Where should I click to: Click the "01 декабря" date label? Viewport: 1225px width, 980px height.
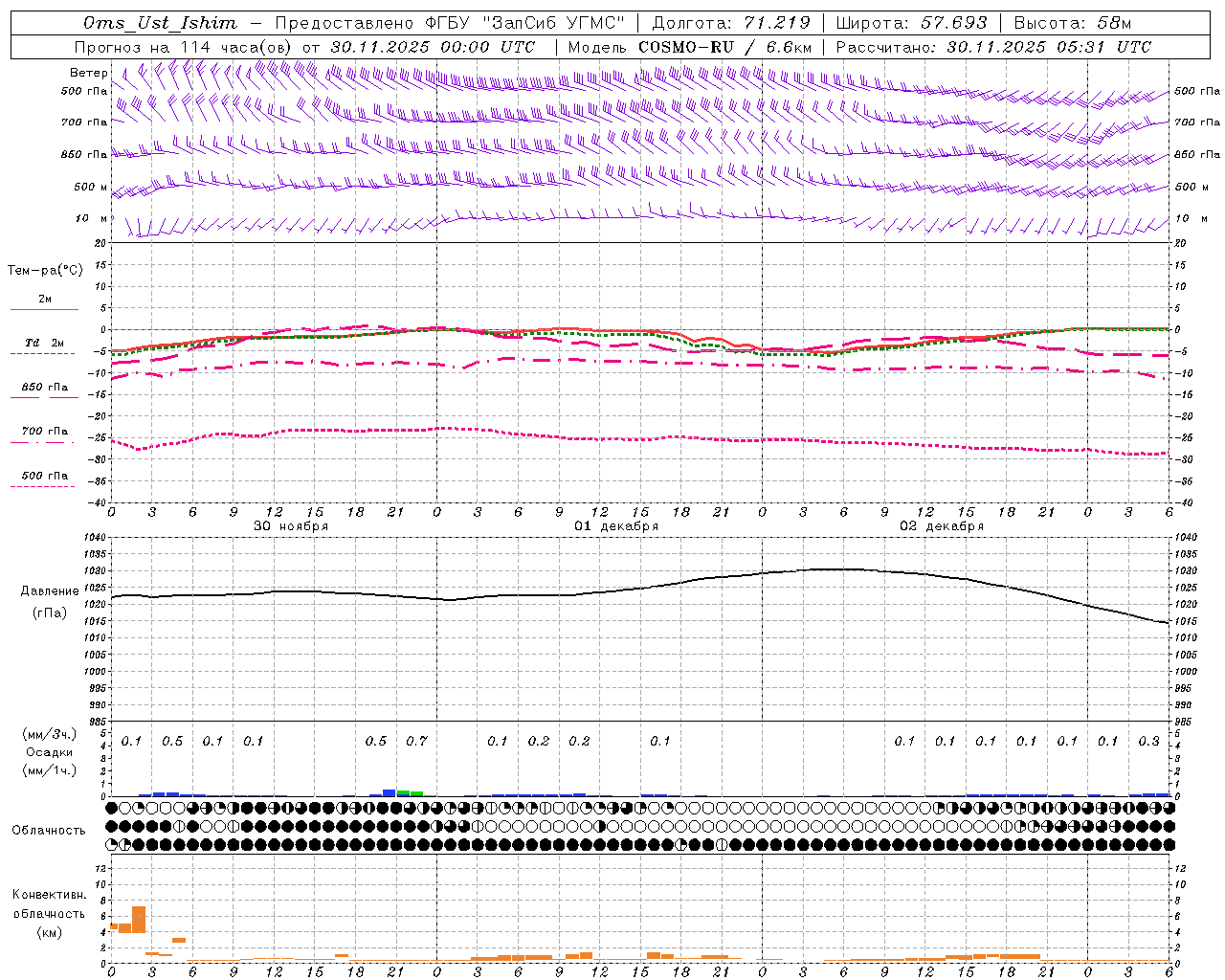(616, 526)
